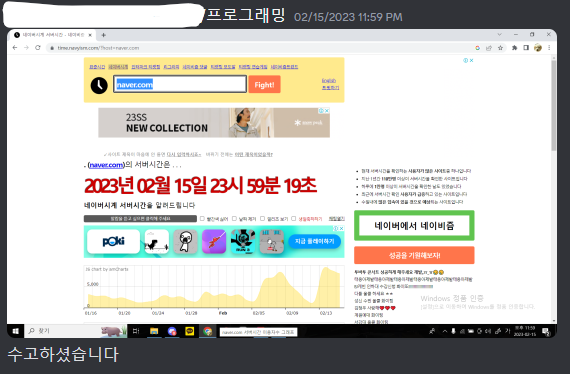This screenshot has height=374, width=570.
Task: Click the red server time 2023년 02월 15일
Action: pyautogui.click(x=200, y=186)
